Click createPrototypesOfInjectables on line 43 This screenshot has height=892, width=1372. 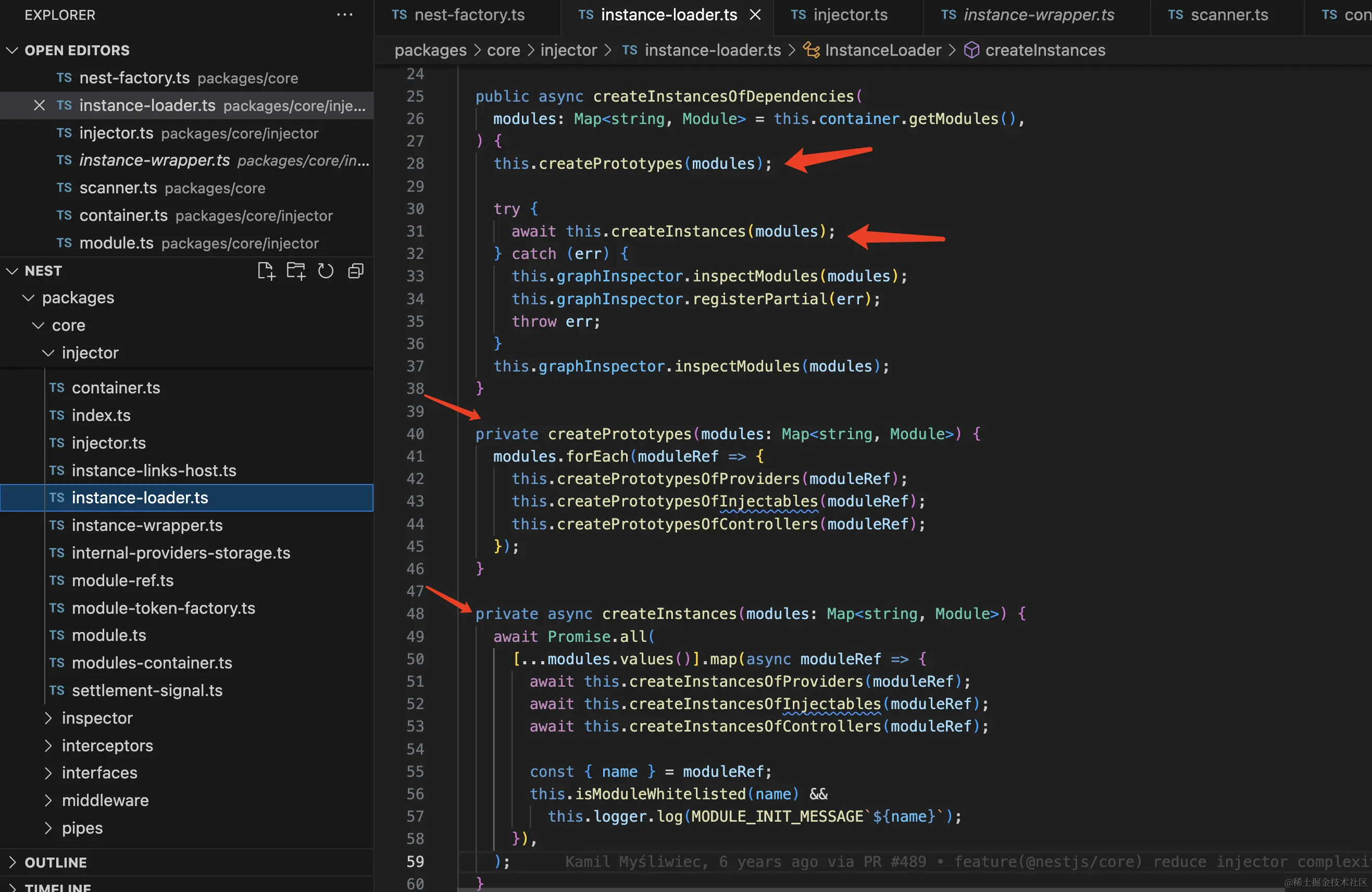(687, 501)
